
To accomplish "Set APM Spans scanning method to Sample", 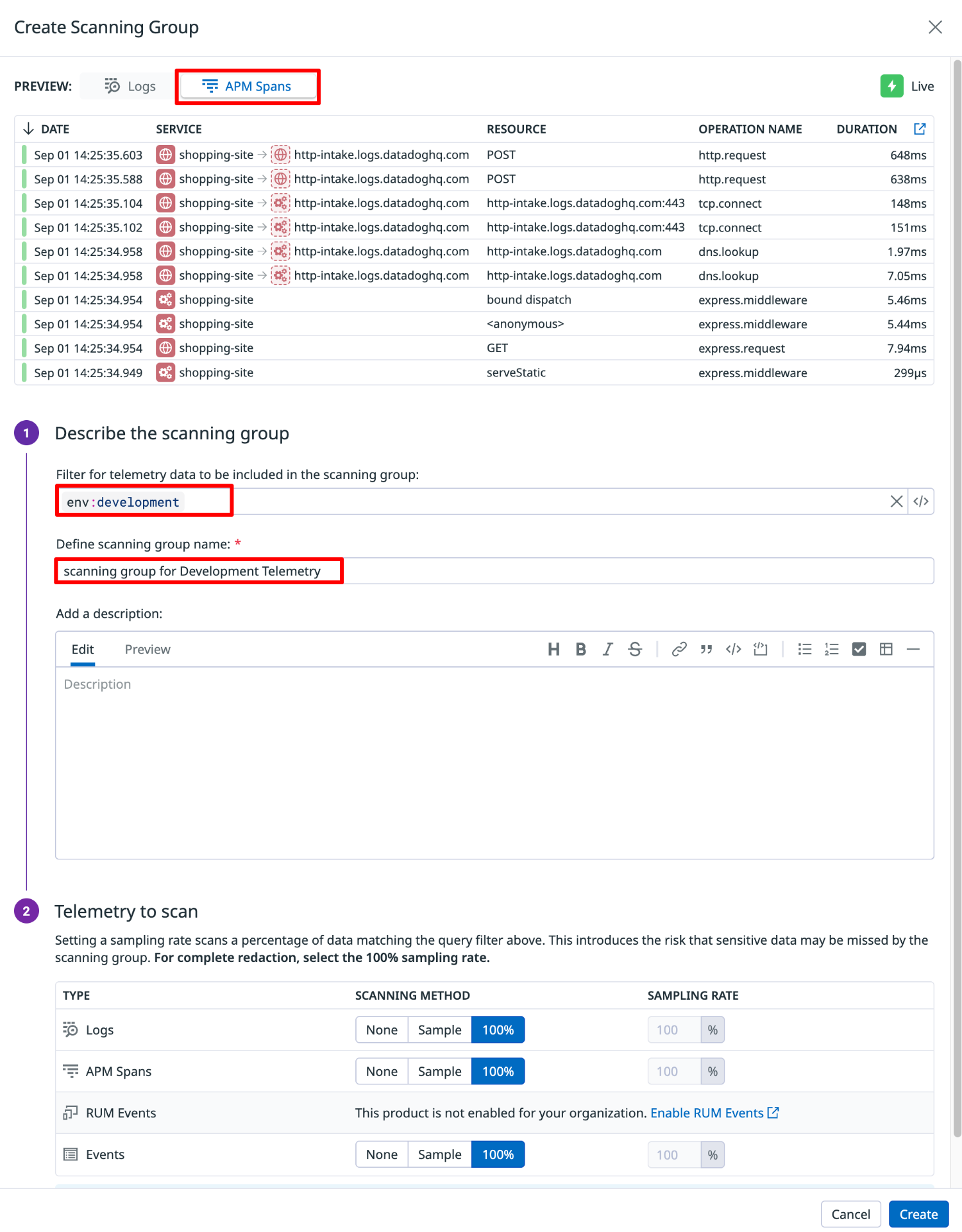I will point(439,1071).
